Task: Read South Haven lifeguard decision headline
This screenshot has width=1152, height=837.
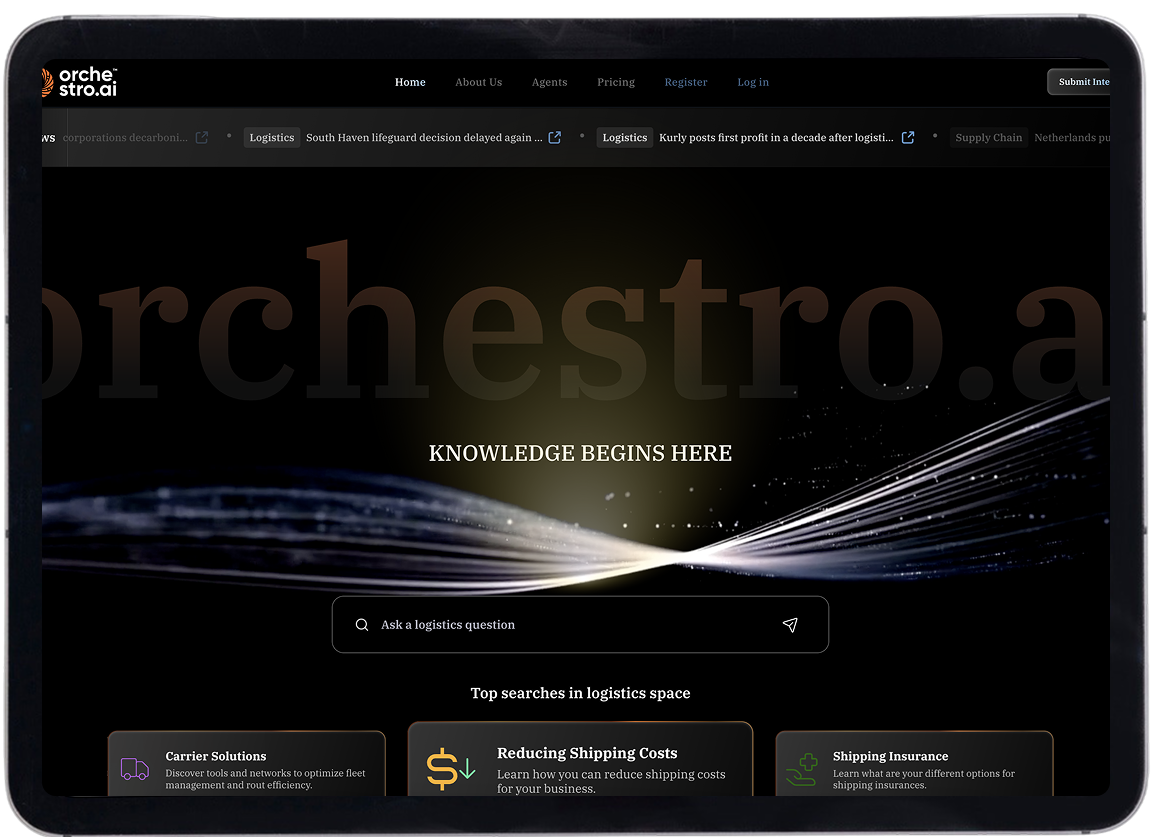Action: point(424,137)
